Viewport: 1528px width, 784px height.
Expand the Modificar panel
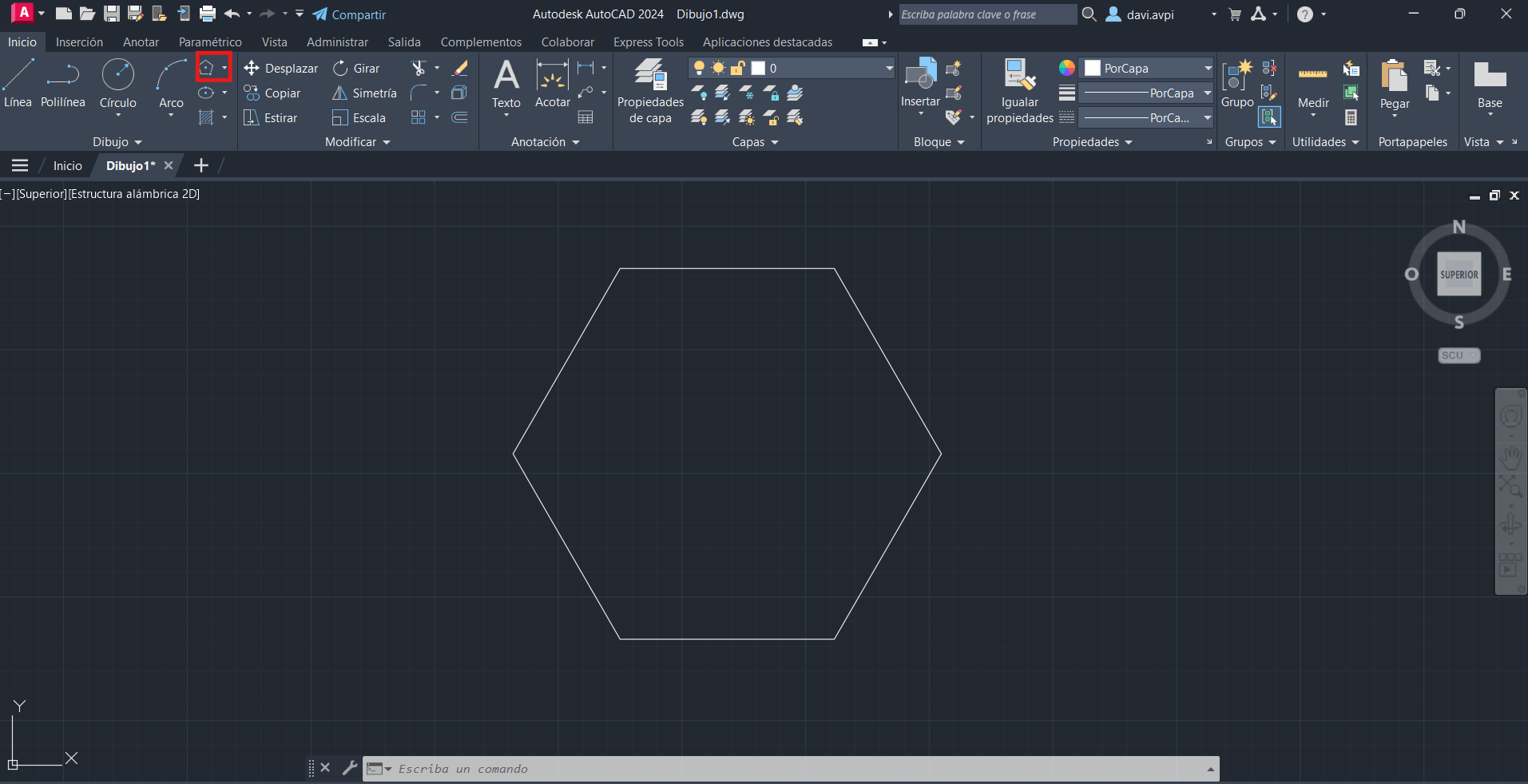tap(357, 141)
